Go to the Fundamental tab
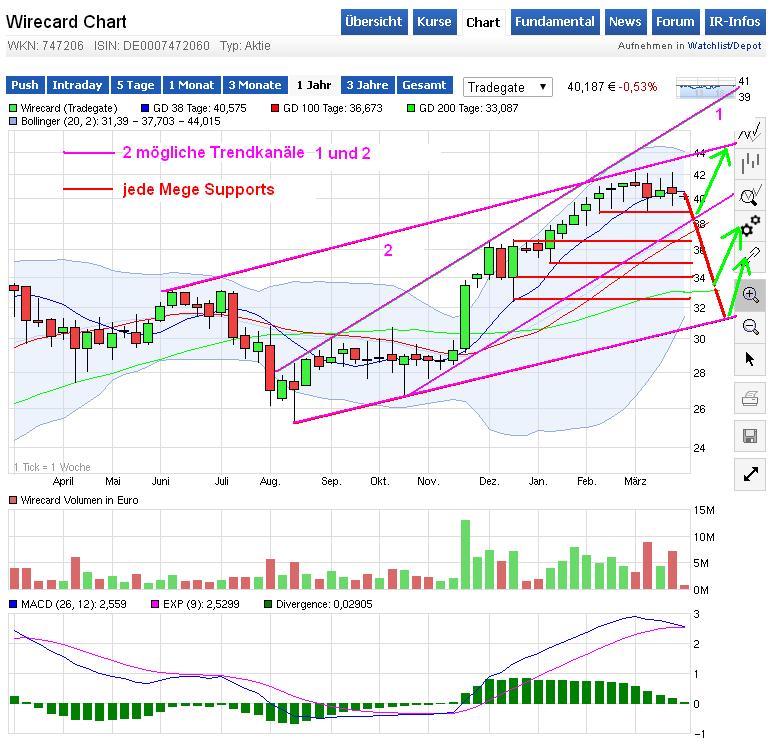 coord(555,22)
